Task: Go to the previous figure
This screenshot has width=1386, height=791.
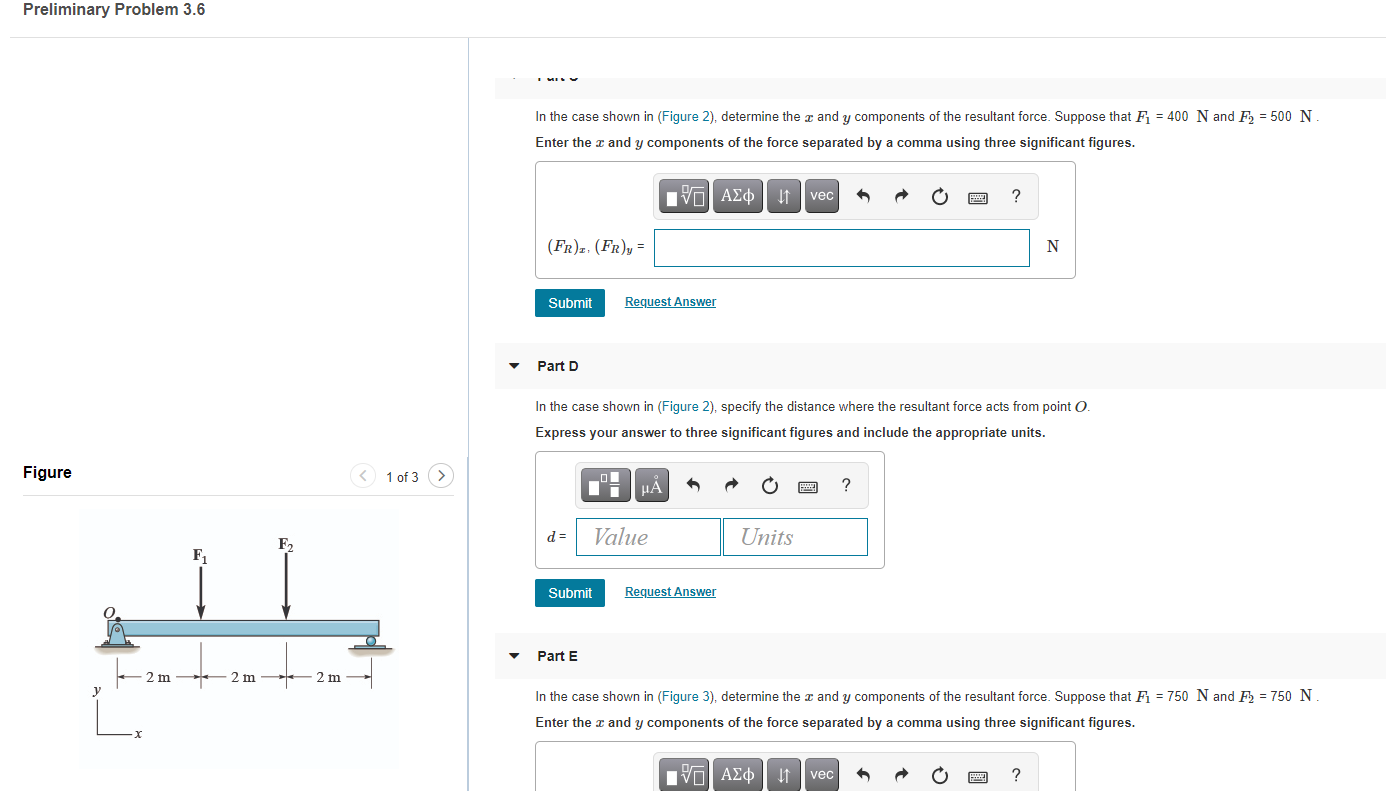Action: 364,476
